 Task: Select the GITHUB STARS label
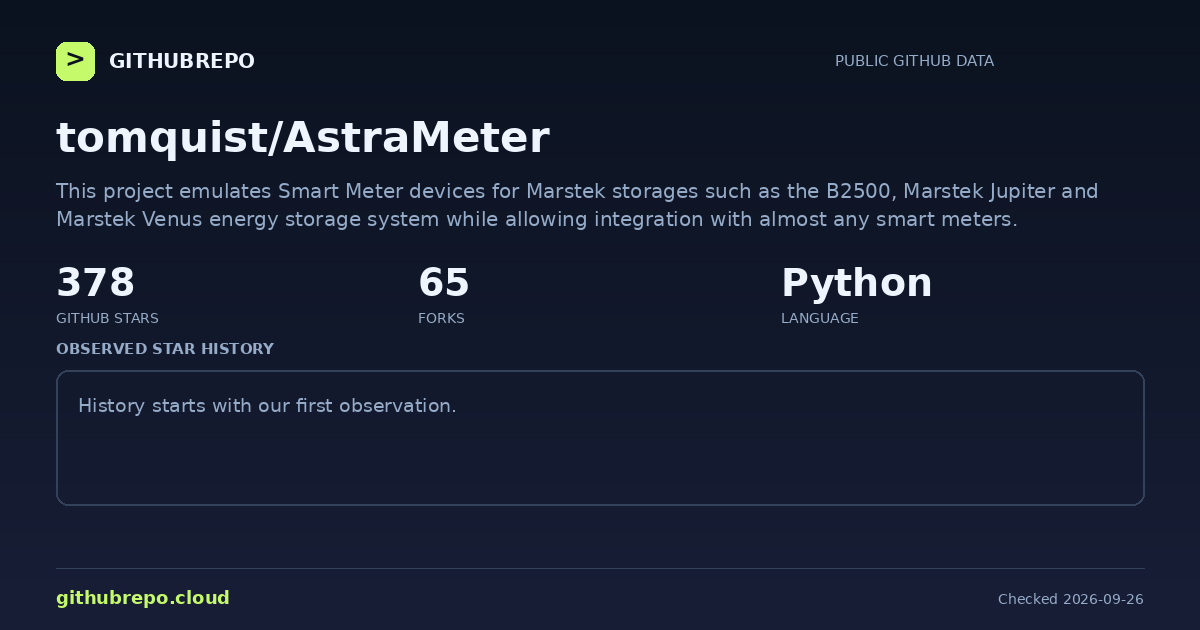pyautogui.click(x=107, y=318)
